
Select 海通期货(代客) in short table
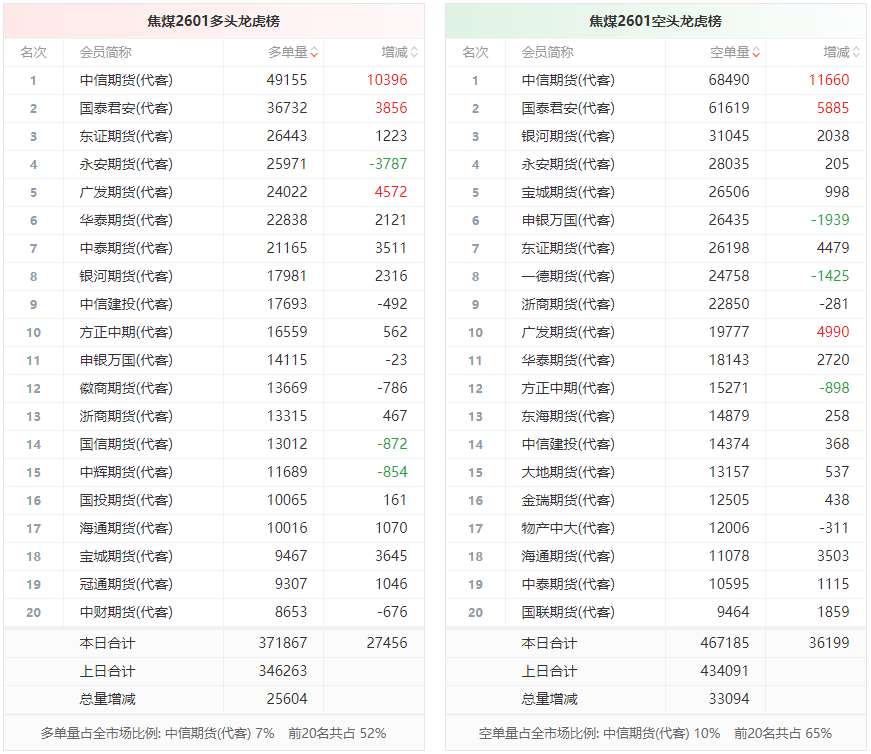(568, 556)
